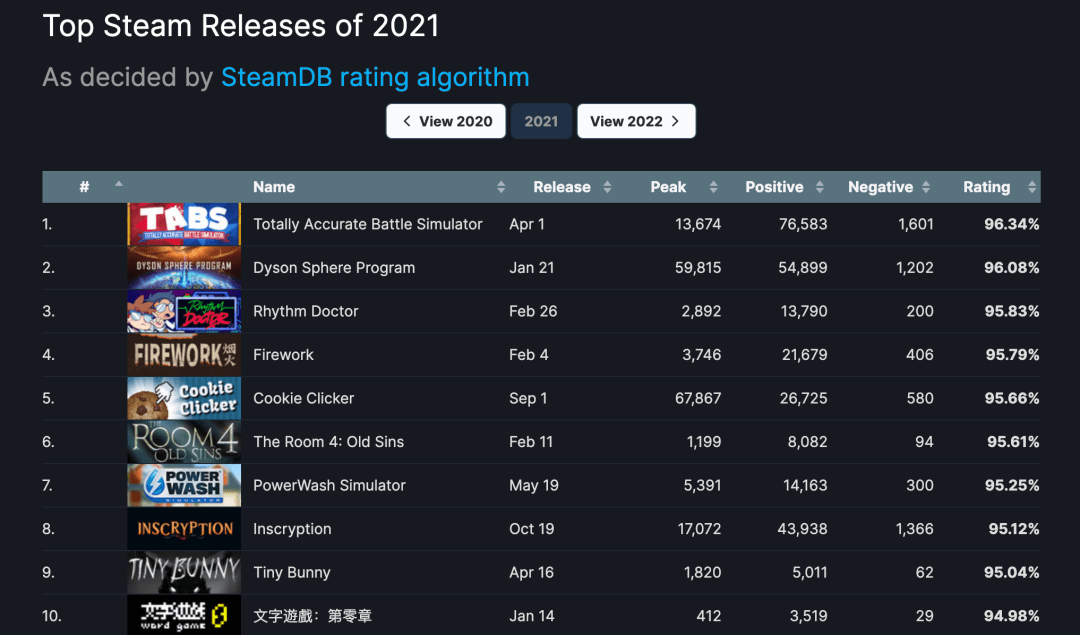Open Tiny Bunny game name link
Image resolution: width=1080 pixels, height=635 pixels.
(291, 572)
